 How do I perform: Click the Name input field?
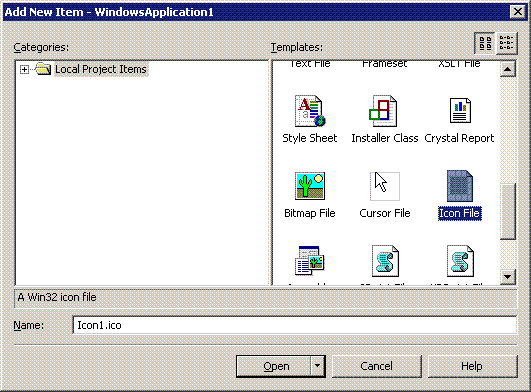[x=295, y=325]
